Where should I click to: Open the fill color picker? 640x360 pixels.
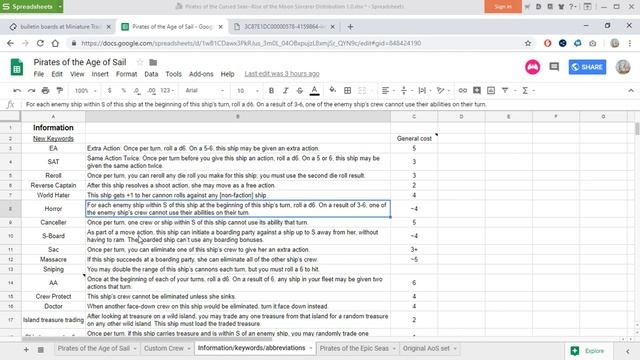[x=333, y=90]
